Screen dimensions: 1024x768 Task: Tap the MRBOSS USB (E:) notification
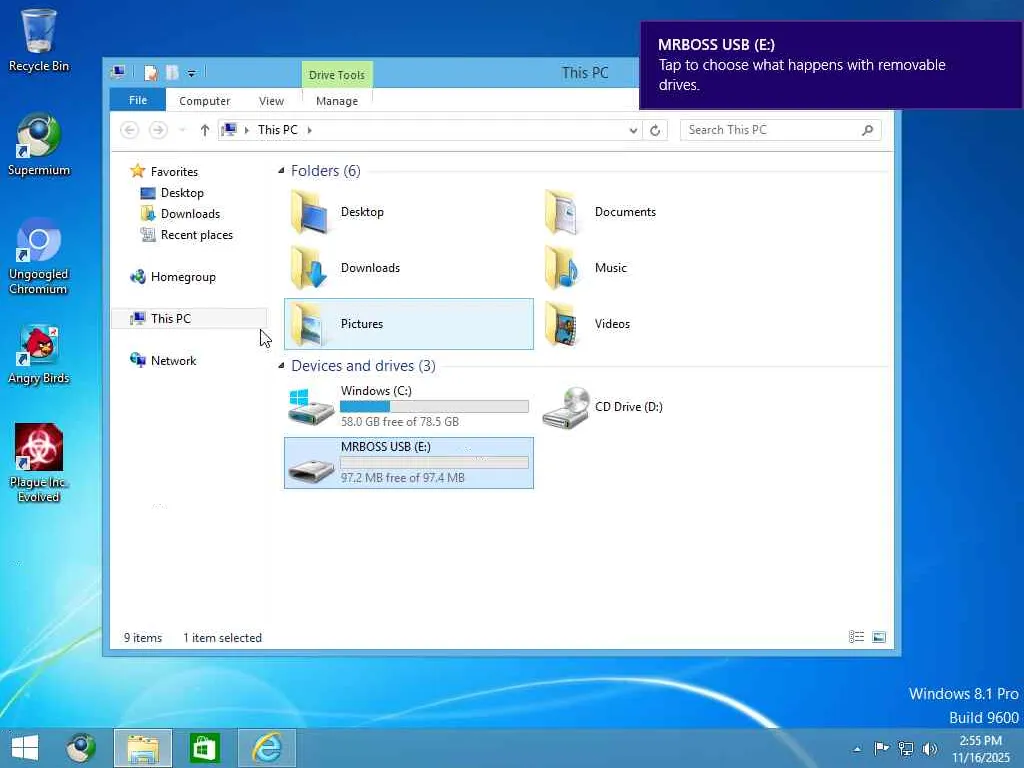pyautogui.click(x=831, y=65)
